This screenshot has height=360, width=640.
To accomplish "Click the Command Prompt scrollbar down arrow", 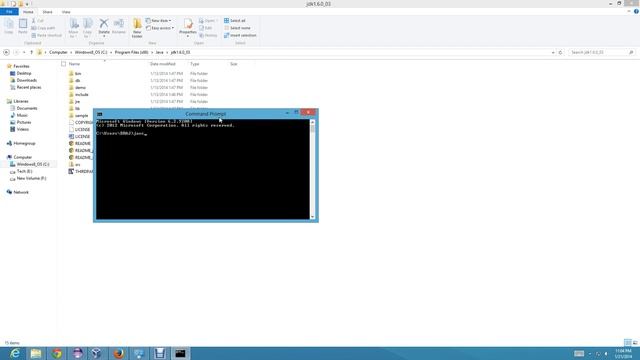I will point(313,217).
